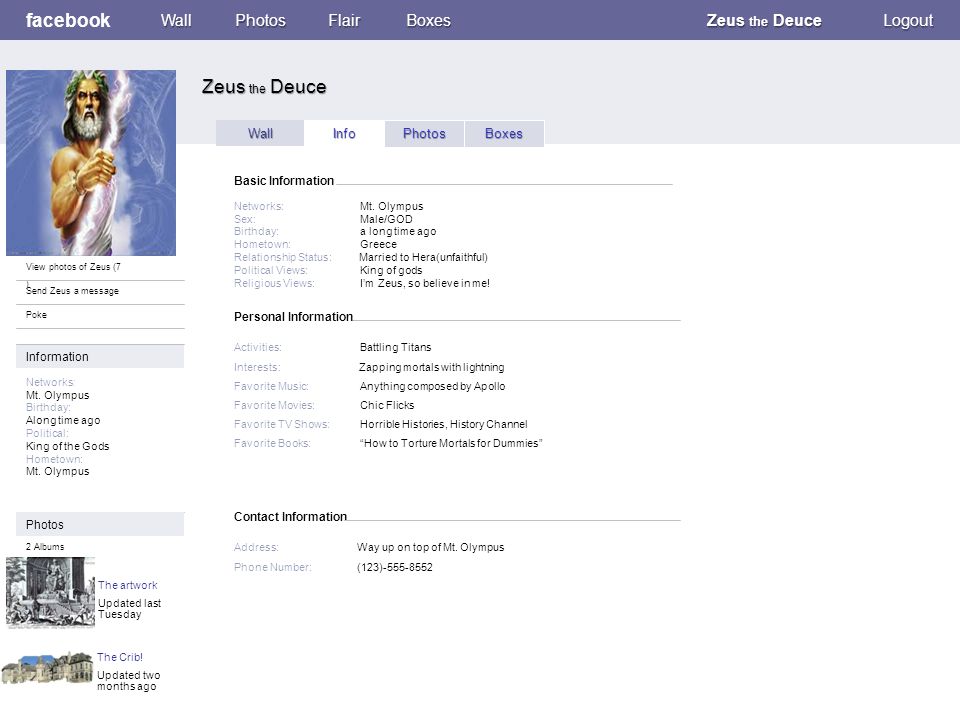Click the Logout link
960x720 pixels.
(x=907, y=20)
